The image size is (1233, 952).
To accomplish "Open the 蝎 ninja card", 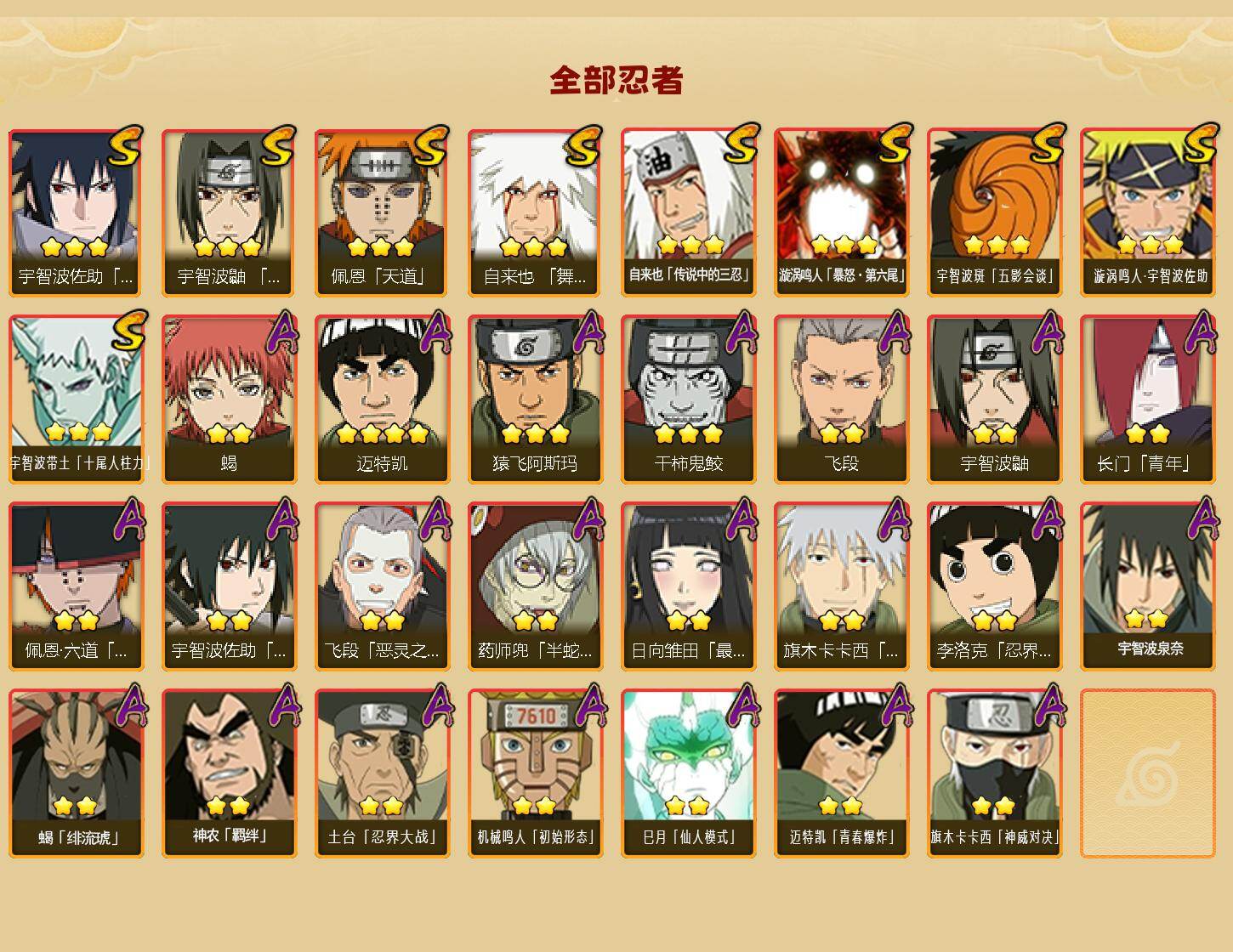I will click(229, 399).
